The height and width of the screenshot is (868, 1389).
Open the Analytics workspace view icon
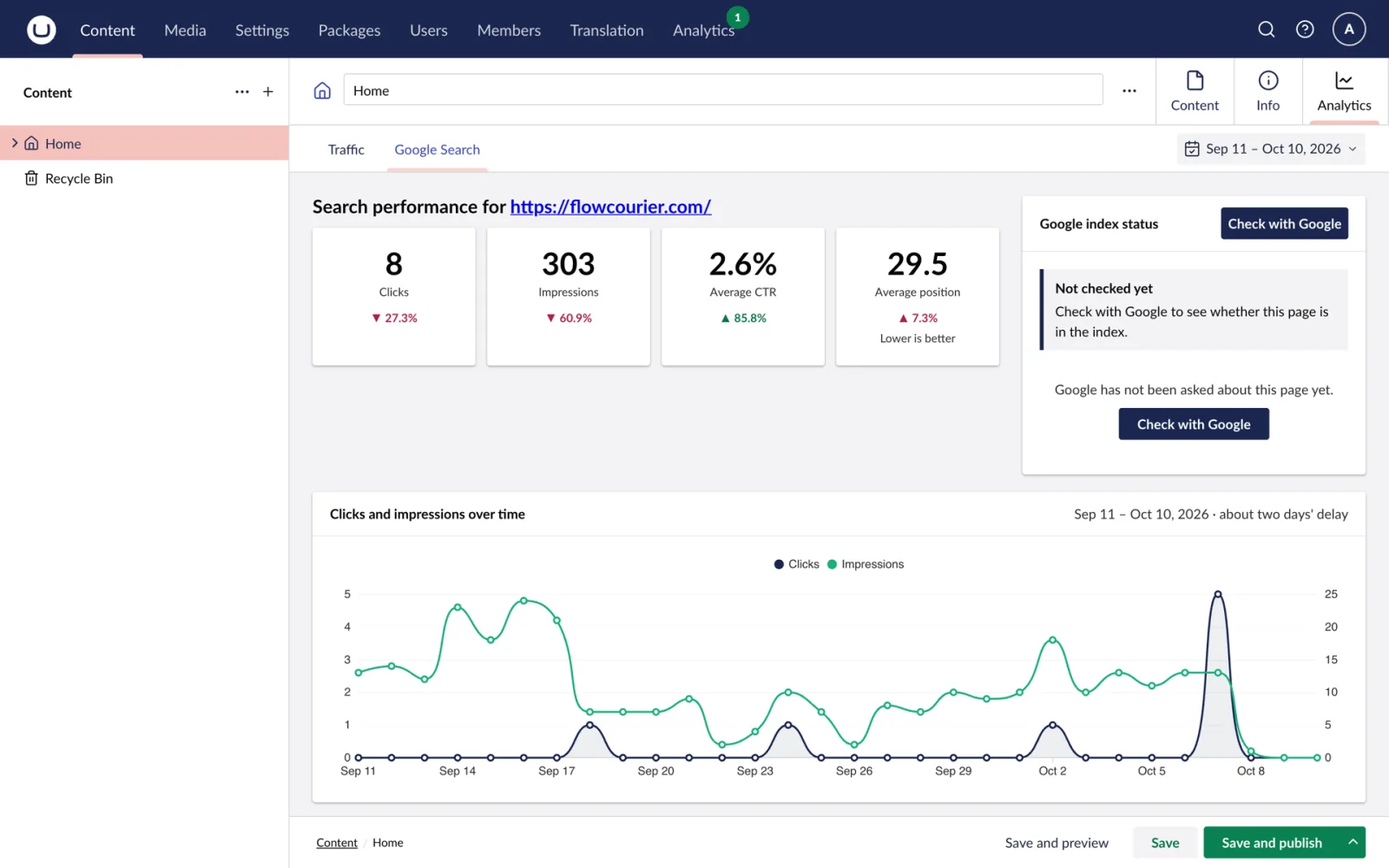1345,91
